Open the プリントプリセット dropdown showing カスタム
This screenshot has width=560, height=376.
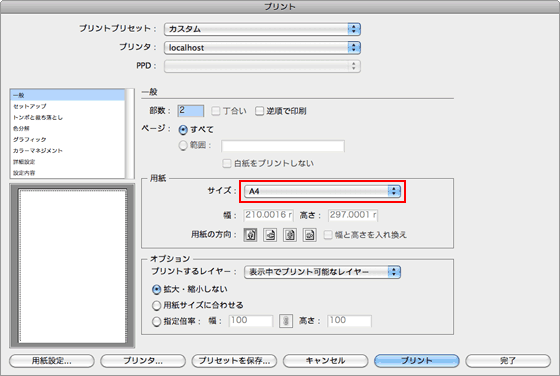(262, 29)
